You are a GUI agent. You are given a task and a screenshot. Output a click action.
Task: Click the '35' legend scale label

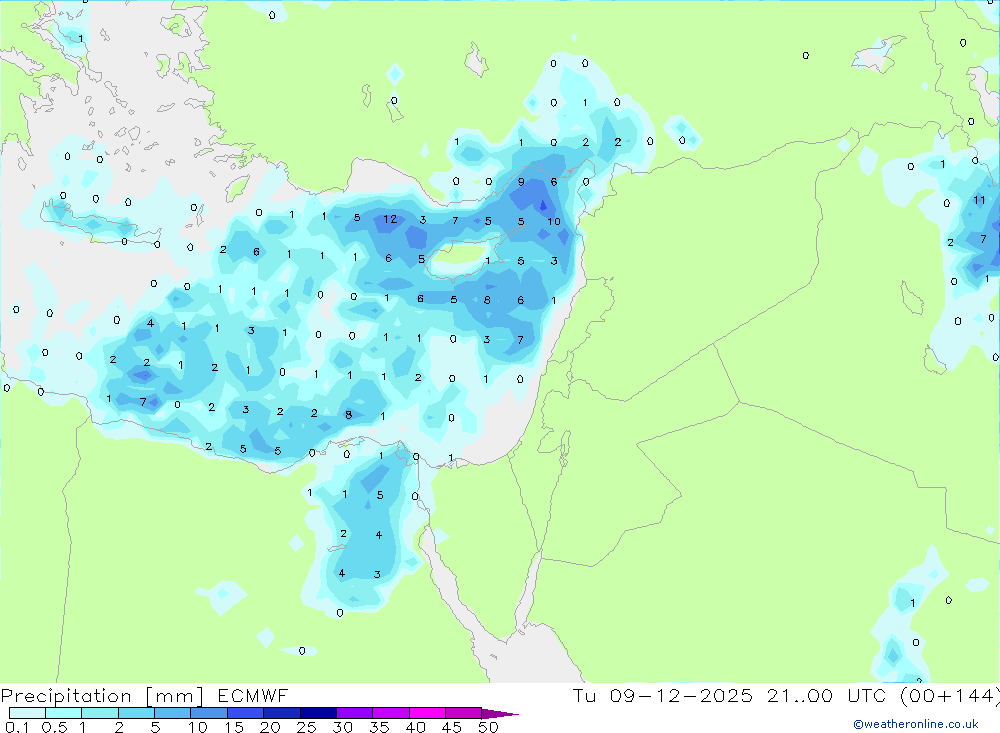coord(379,727)
